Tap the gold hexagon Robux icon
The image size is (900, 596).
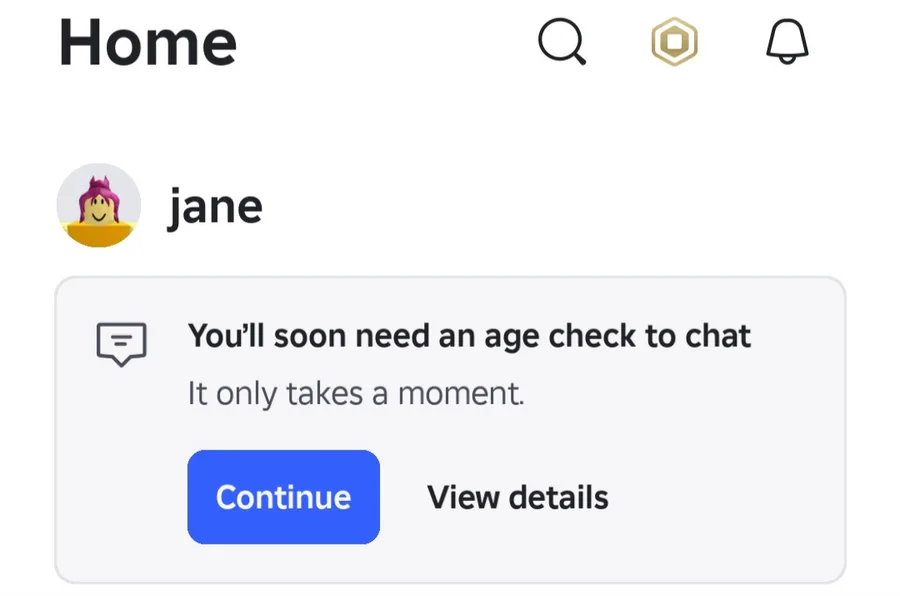675,43
